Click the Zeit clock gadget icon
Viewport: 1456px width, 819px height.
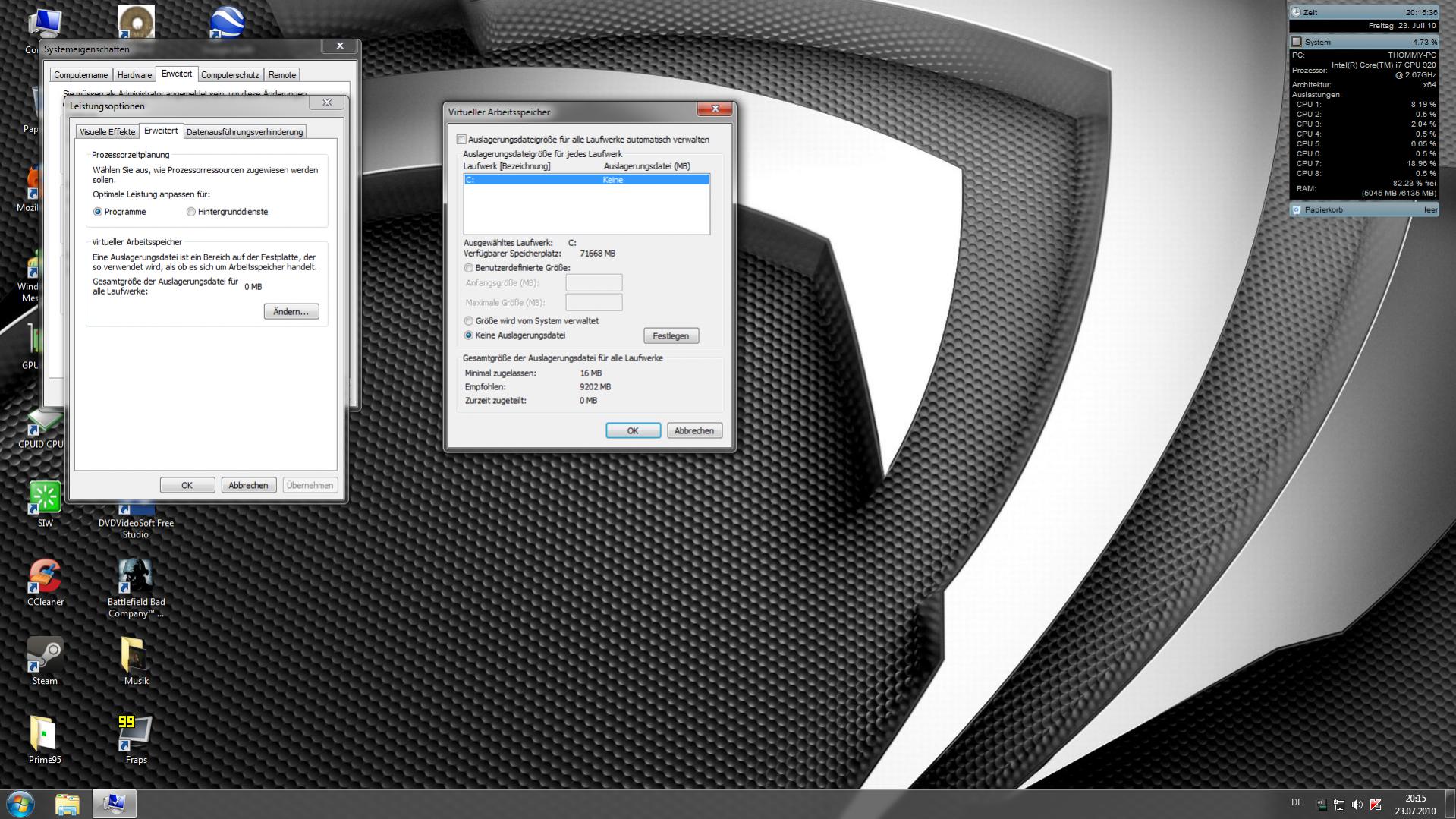[1297, 12]
